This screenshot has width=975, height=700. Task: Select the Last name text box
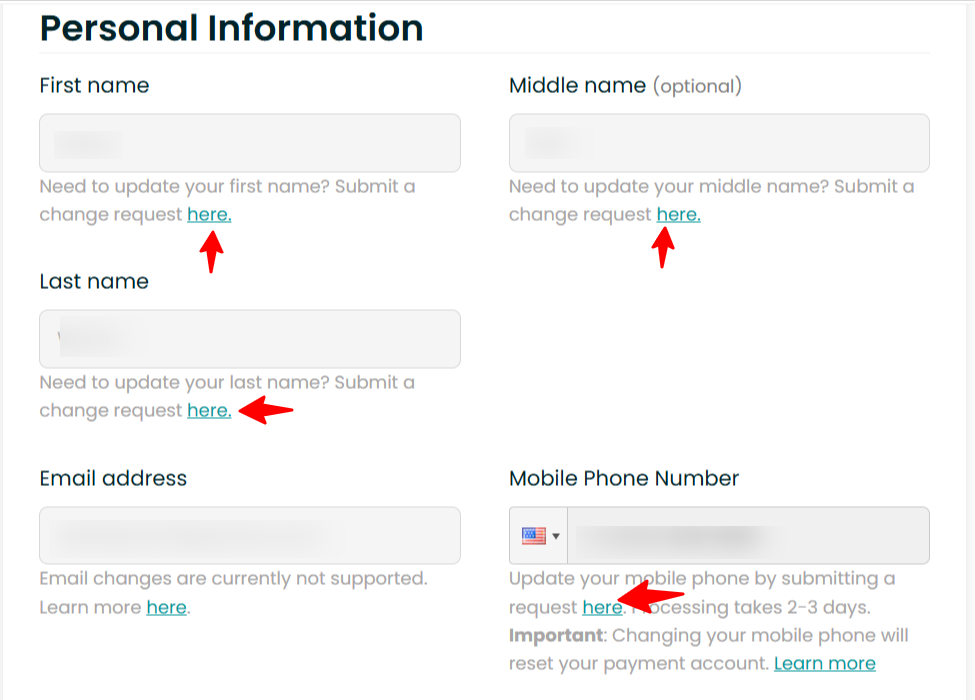click(x=250, y=339)
